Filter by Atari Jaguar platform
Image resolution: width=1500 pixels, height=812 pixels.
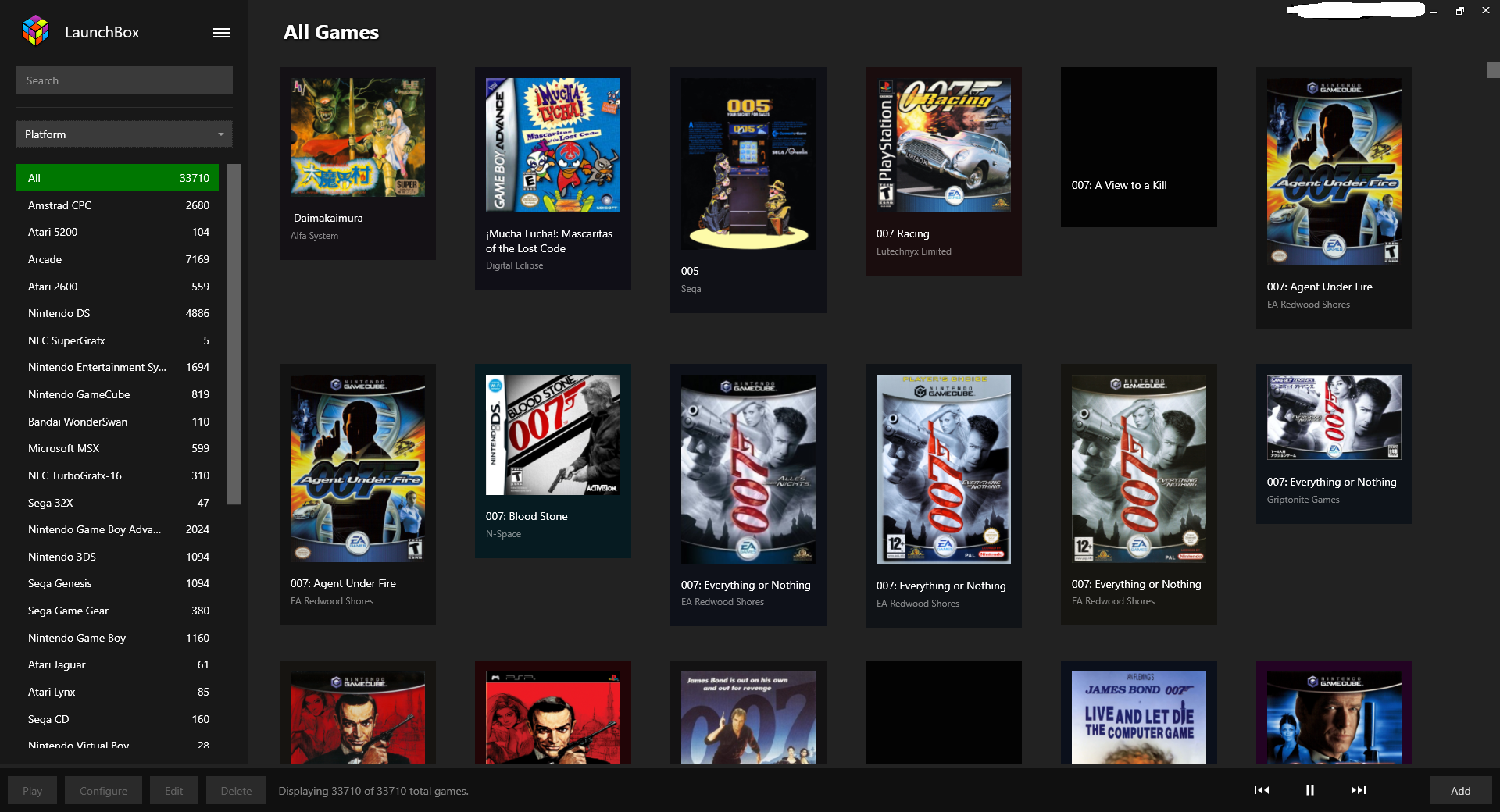pyautogui.click(x=117, y=664)
